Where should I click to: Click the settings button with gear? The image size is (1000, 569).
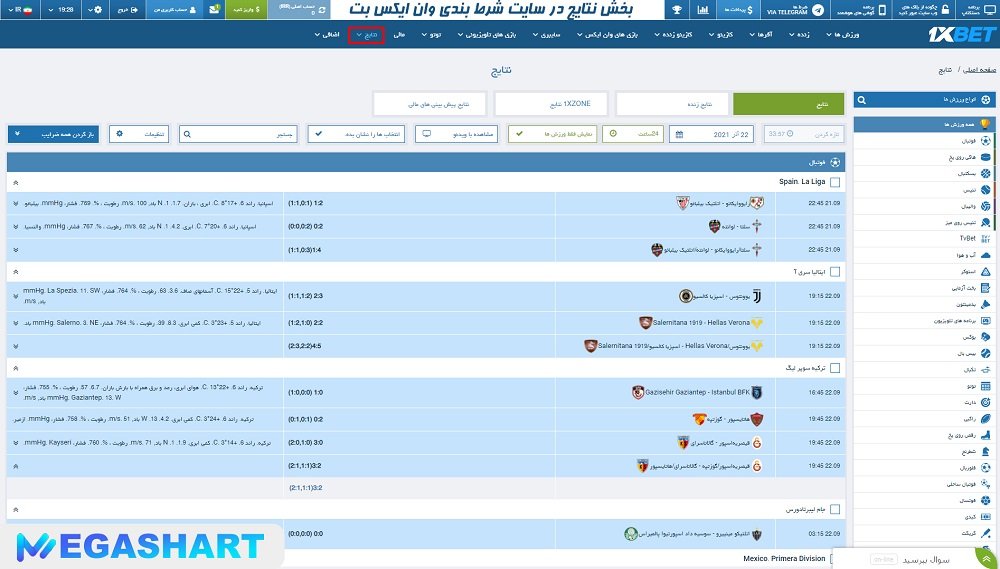pos(139,133)
